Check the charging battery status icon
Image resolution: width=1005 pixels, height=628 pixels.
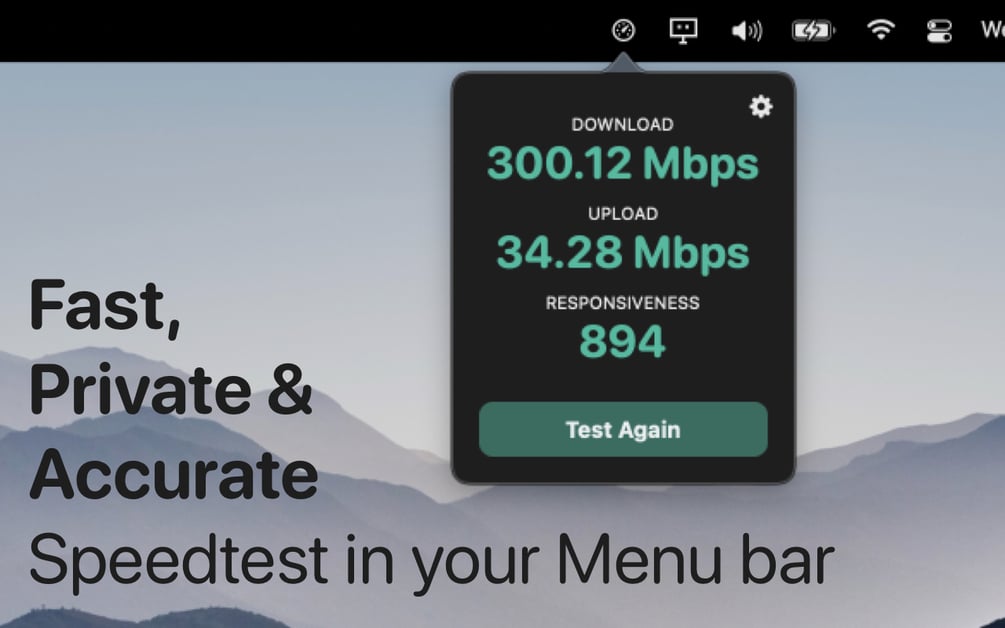(x=813, y=31)
